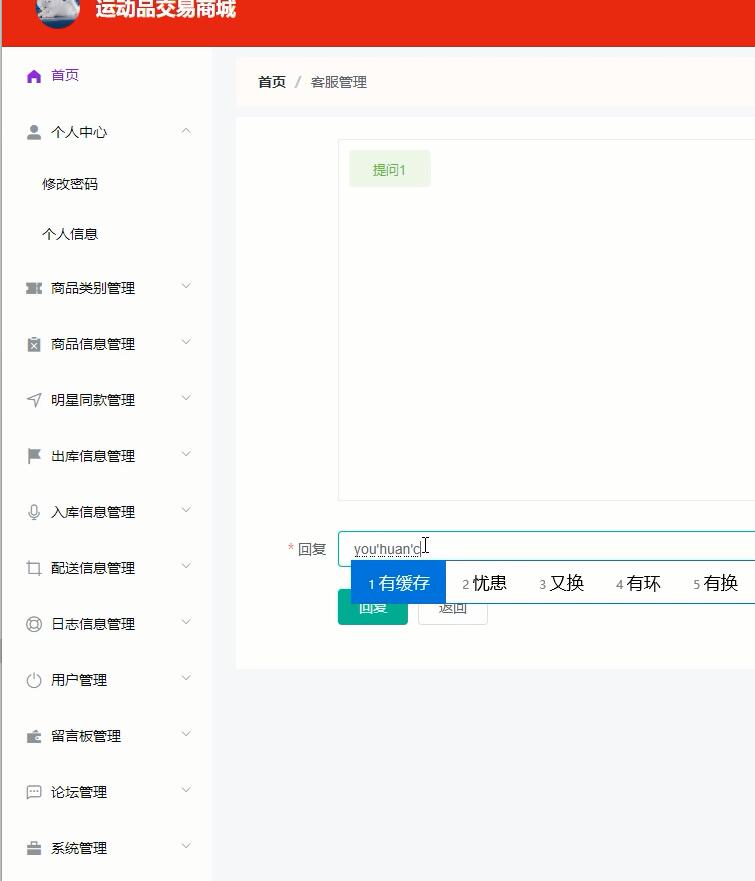Click the ticket icon beside 商品类别管理
This screenshot has height=881, width=755.
[34, 288]
